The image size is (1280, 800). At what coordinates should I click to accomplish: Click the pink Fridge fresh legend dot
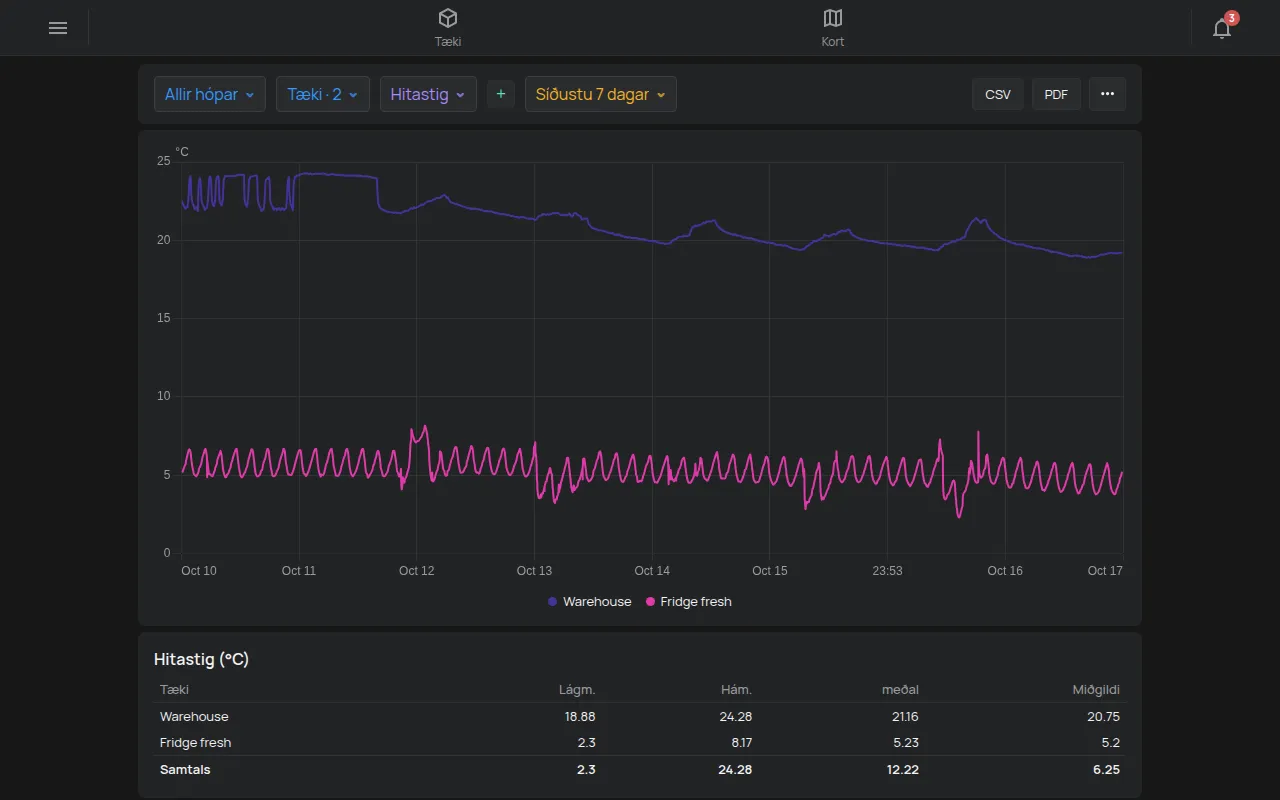(x=651, y=602)
